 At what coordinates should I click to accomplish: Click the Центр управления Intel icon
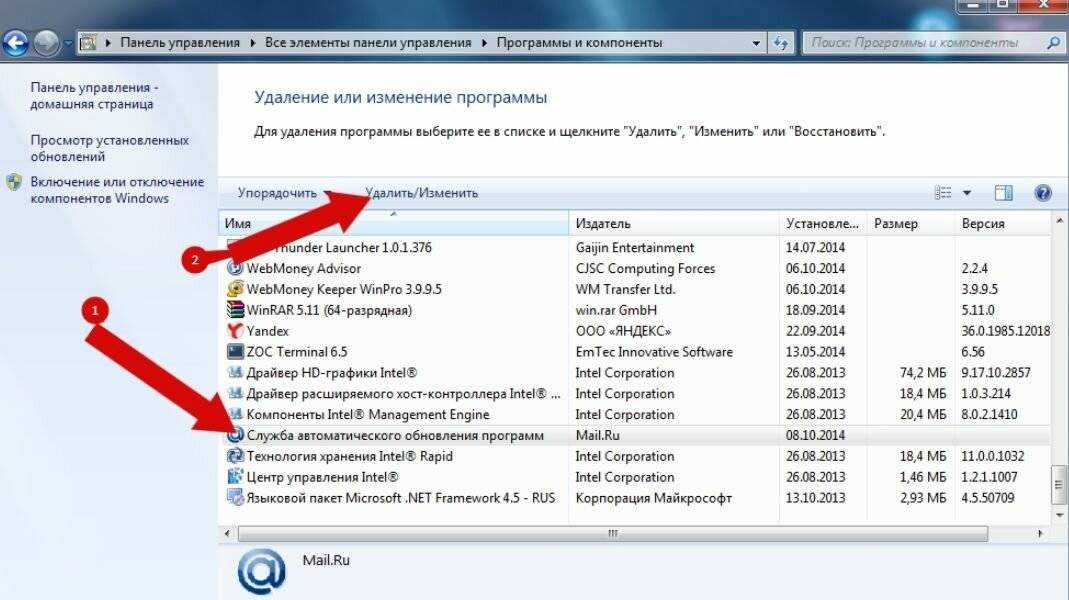coord(235,477)
